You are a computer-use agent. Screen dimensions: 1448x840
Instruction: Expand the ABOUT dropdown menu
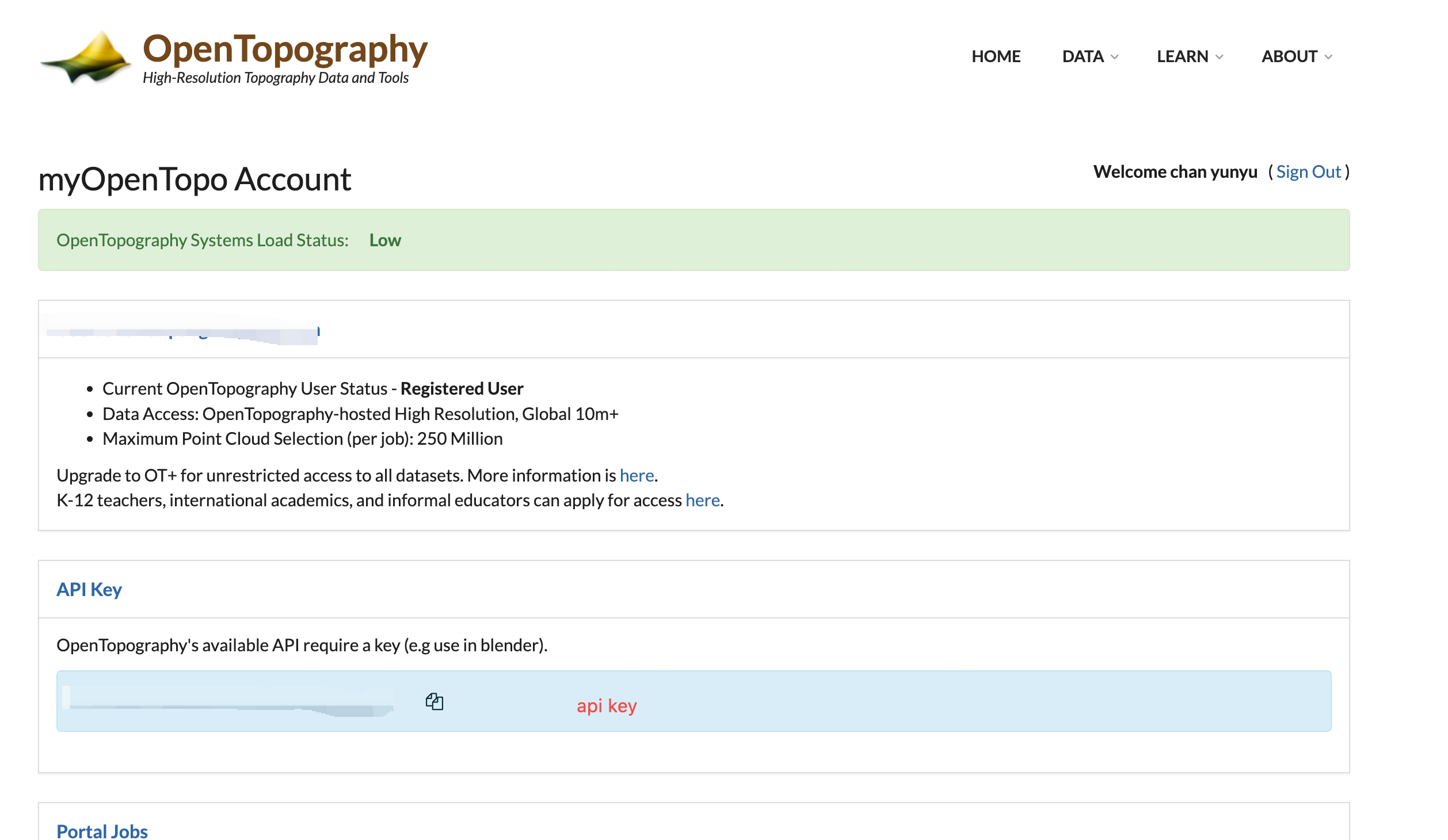tap(1297, 56)
